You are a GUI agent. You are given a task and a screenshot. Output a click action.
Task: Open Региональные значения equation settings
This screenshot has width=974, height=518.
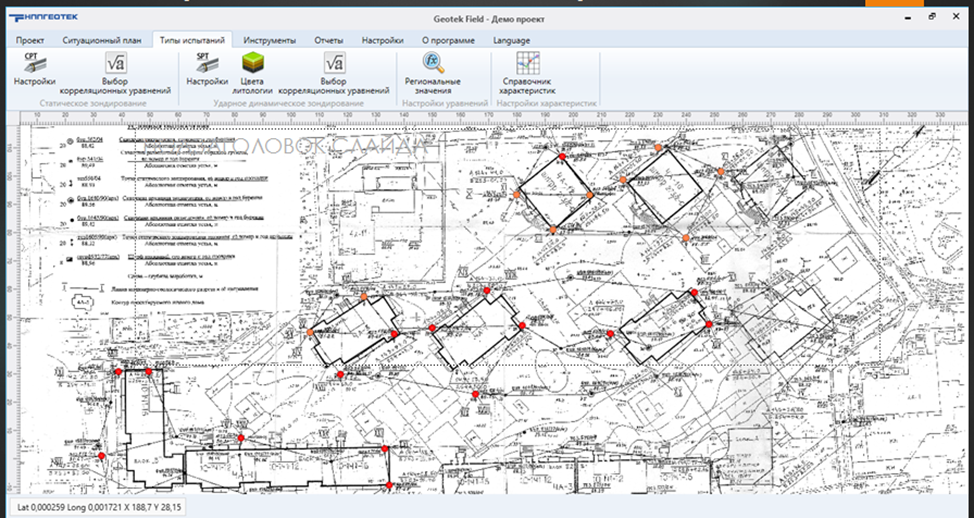click(433, 74)
